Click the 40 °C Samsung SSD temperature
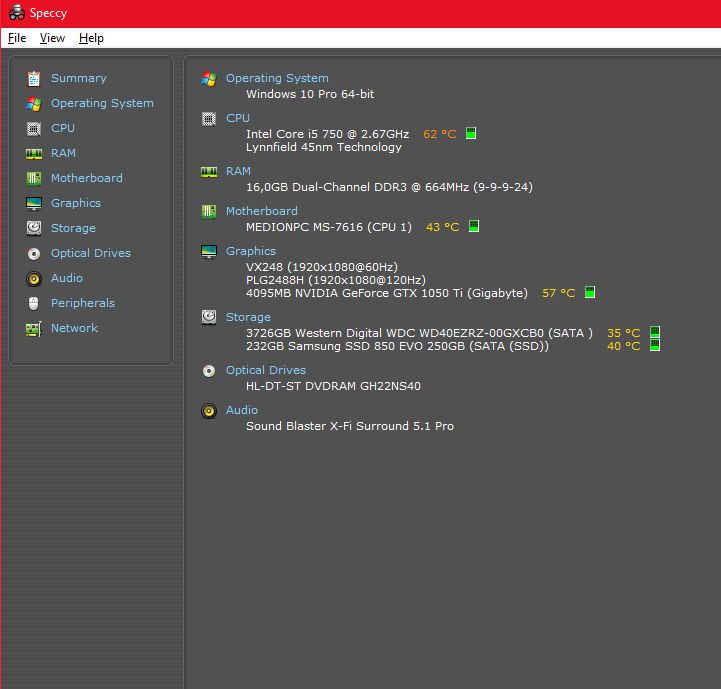Image resolution: width=721 pixels, height=689 pixels. (x=624, y=346)
